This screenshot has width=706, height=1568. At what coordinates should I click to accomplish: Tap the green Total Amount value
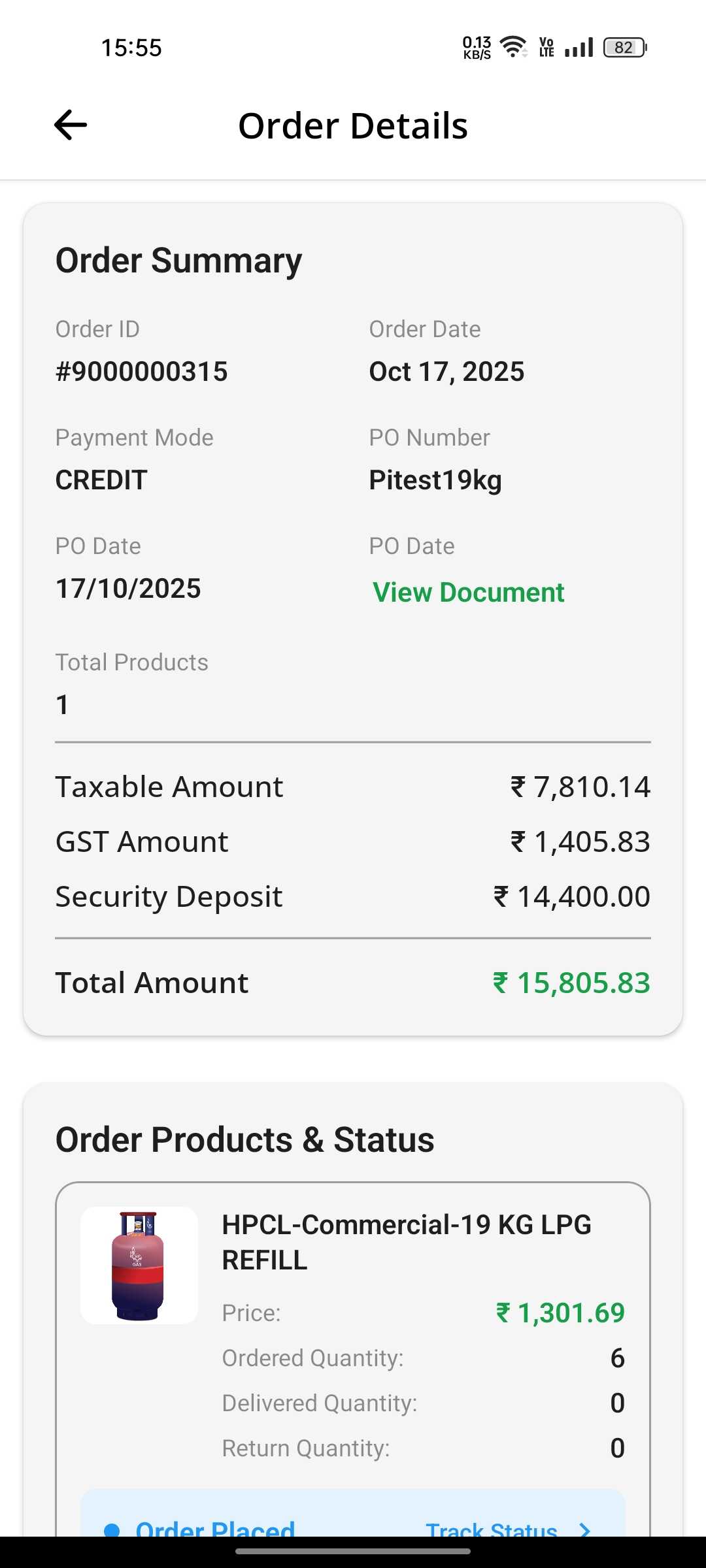click(x=571, y=983)
